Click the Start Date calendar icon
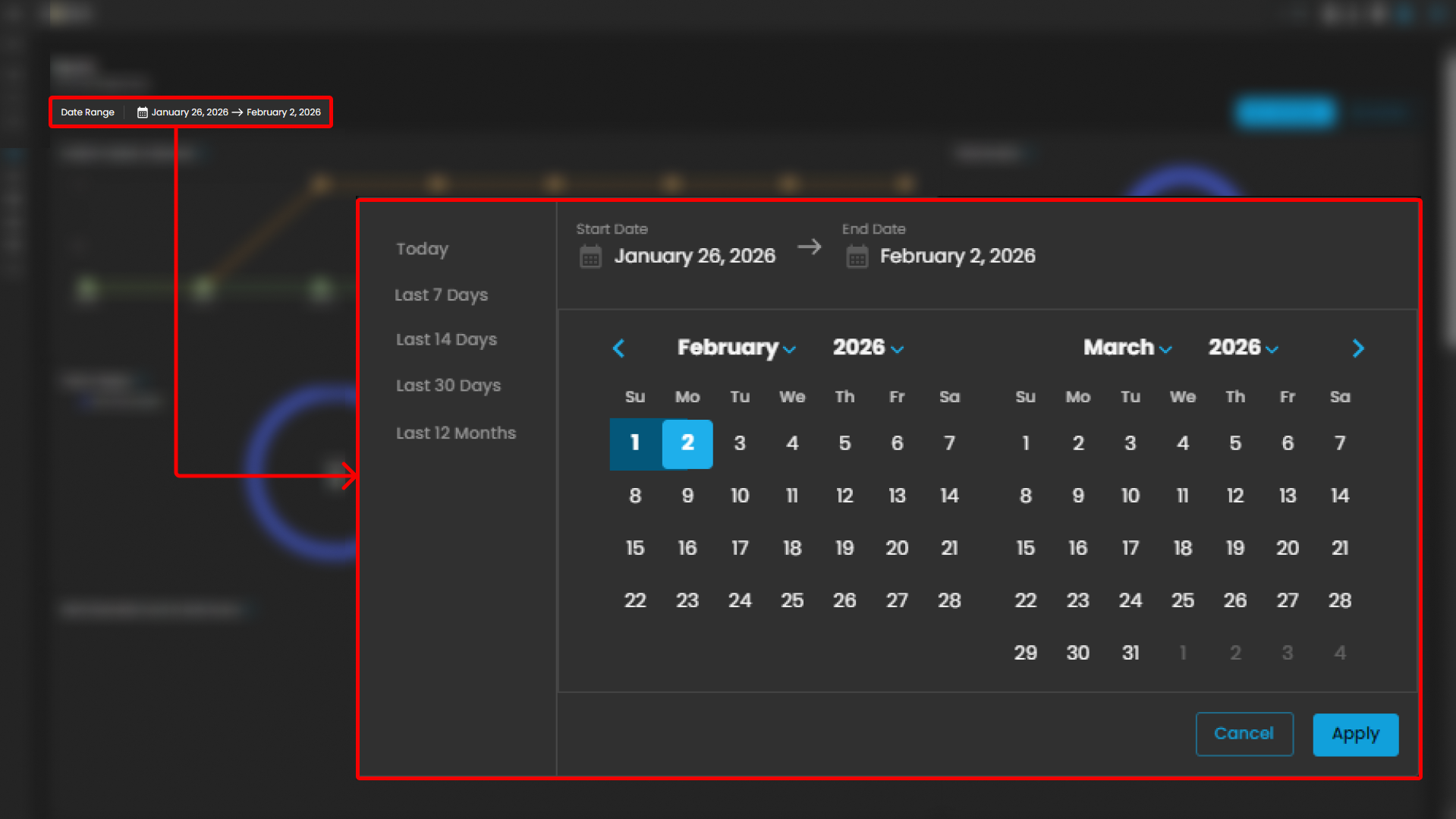1456x819 pixels. click(590, 257)
